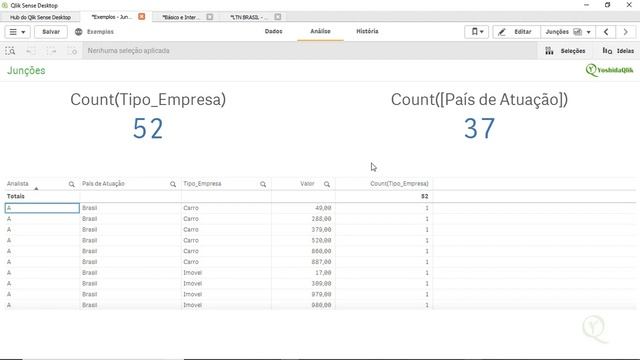Viewport: 640px width, 360px height.
Task: Click the table total value 52
Action: (424, 196)
